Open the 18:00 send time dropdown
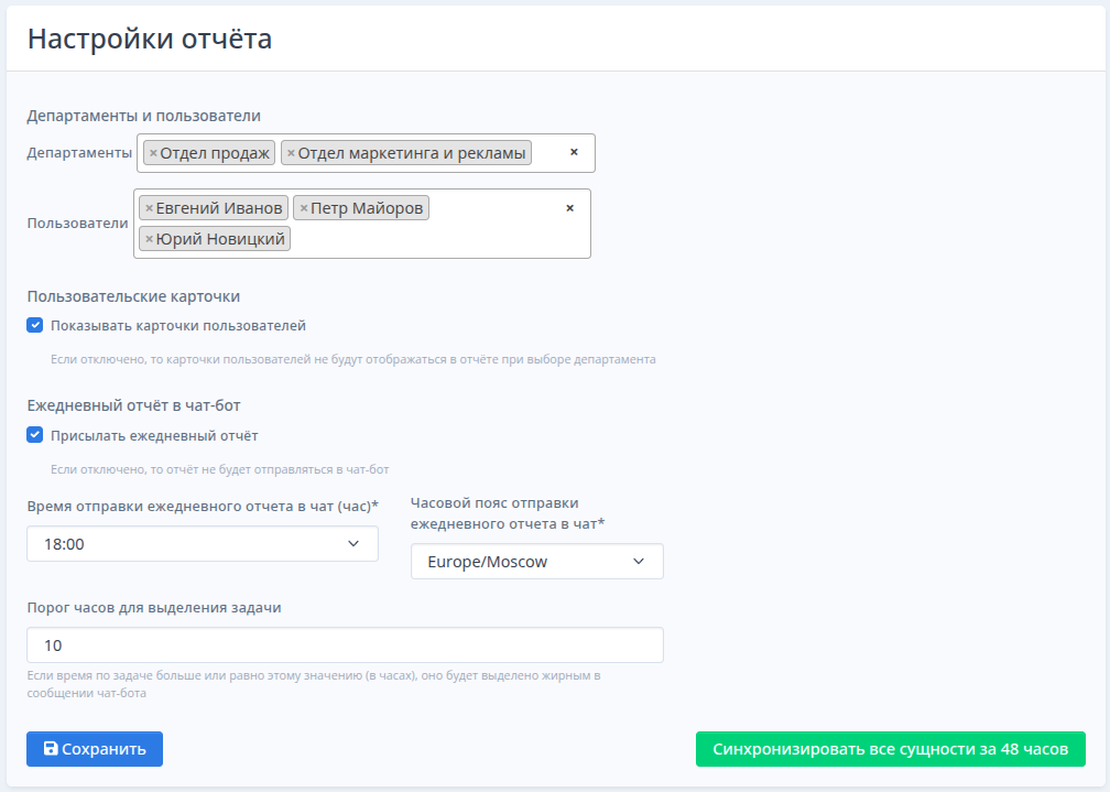The height and width of the screenshot is (792, 1110). coord(202,544)
